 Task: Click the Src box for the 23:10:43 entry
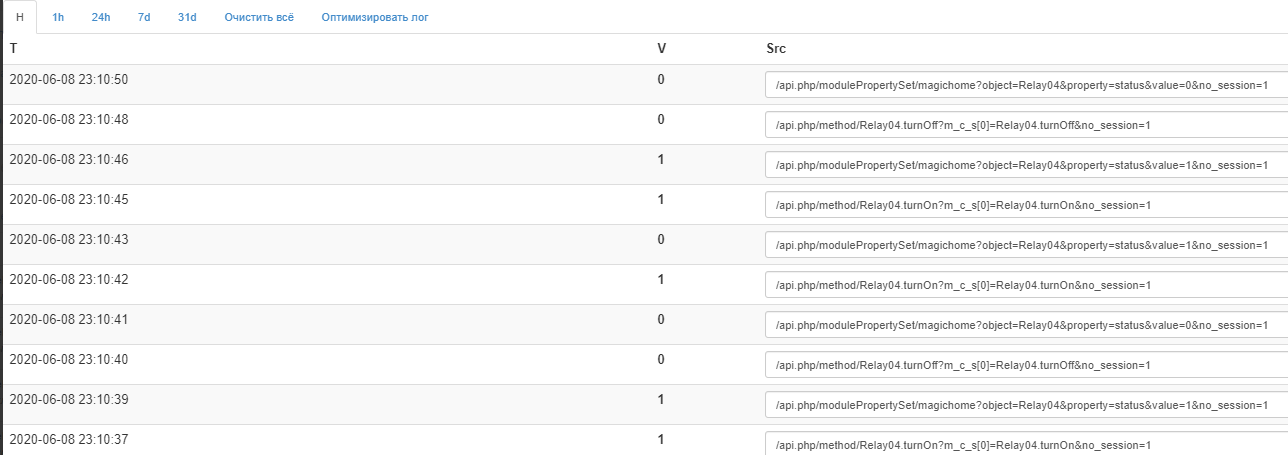[x=1024, y=245]
